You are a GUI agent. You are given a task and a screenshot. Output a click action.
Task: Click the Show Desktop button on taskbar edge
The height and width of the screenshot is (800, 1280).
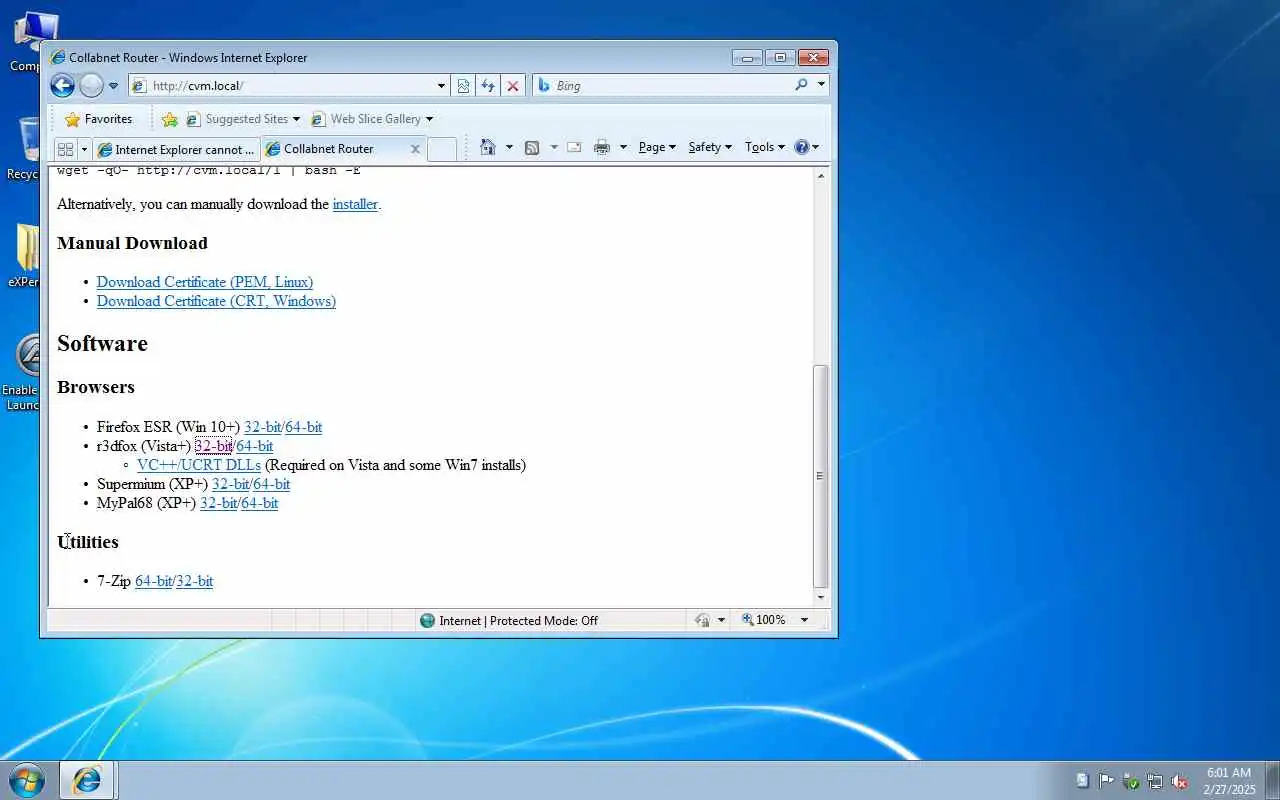[x=1272, y=781]
